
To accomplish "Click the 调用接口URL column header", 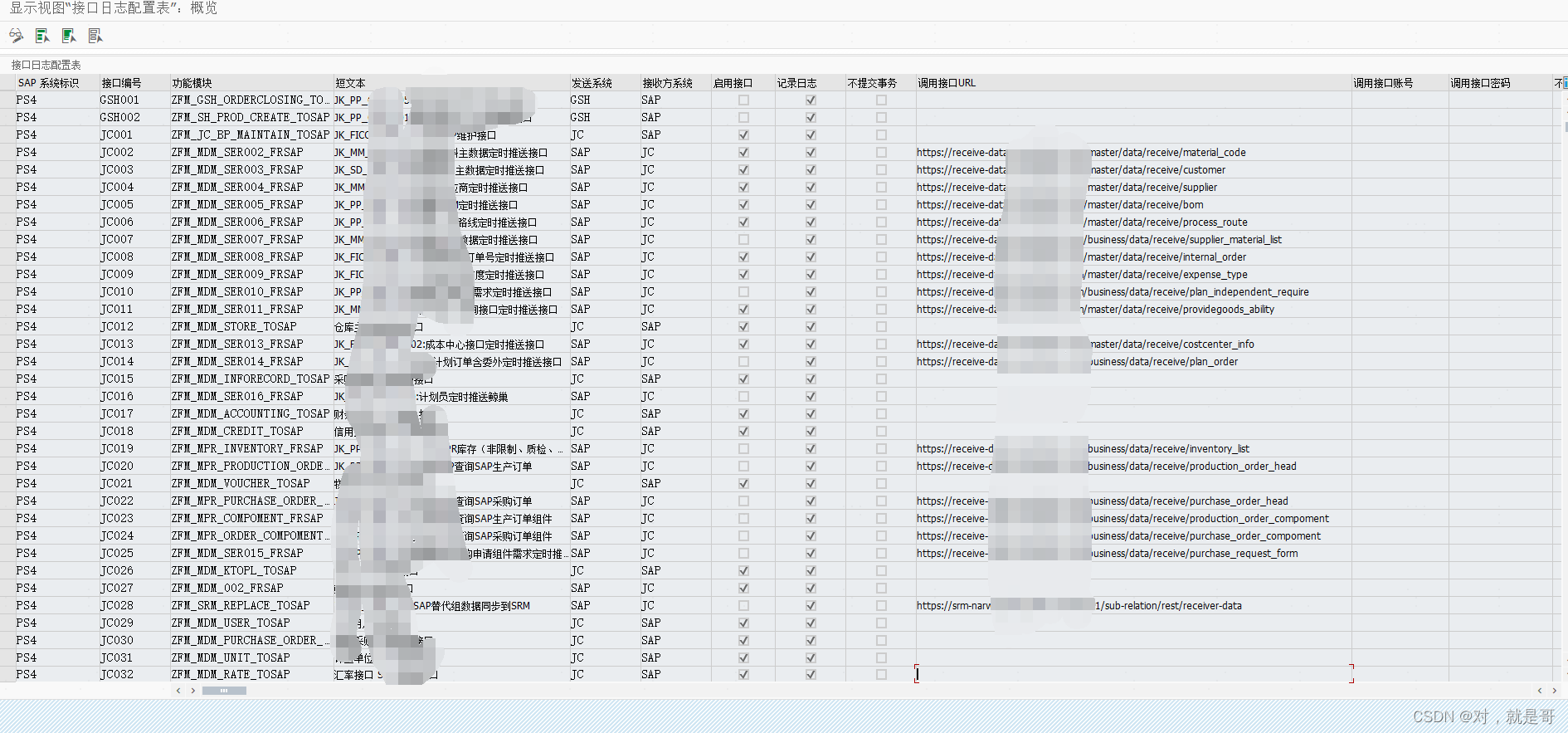I will coord(1133,83).
